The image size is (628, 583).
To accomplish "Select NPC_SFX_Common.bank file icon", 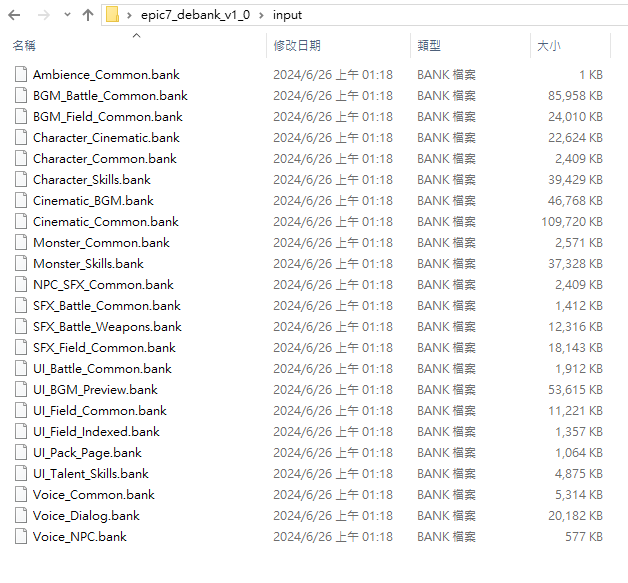I will click(21, 285).
